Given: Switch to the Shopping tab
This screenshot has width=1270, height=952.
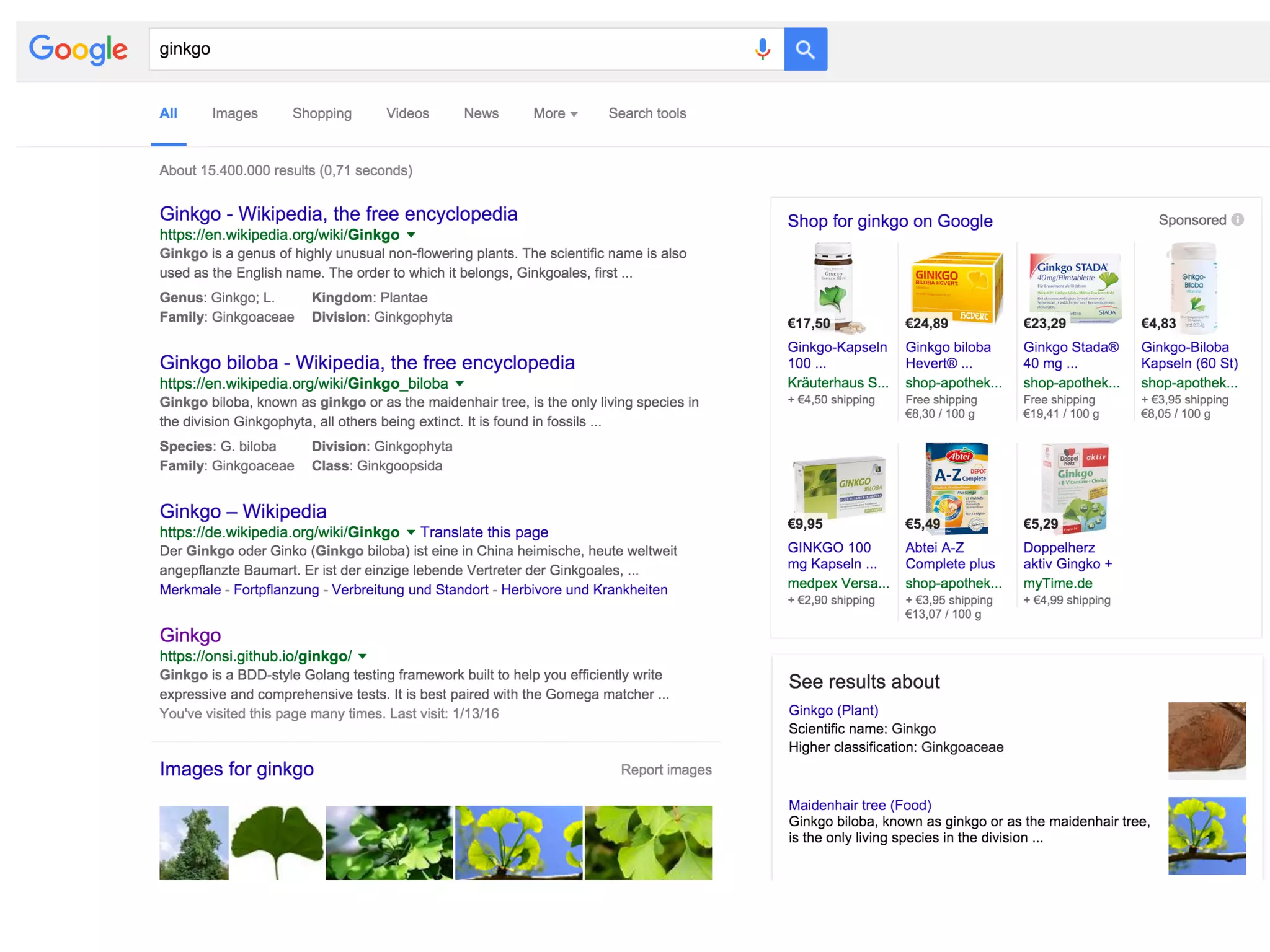Looking at the screenshot, I should pyautogui.click(x=322, y=113).
